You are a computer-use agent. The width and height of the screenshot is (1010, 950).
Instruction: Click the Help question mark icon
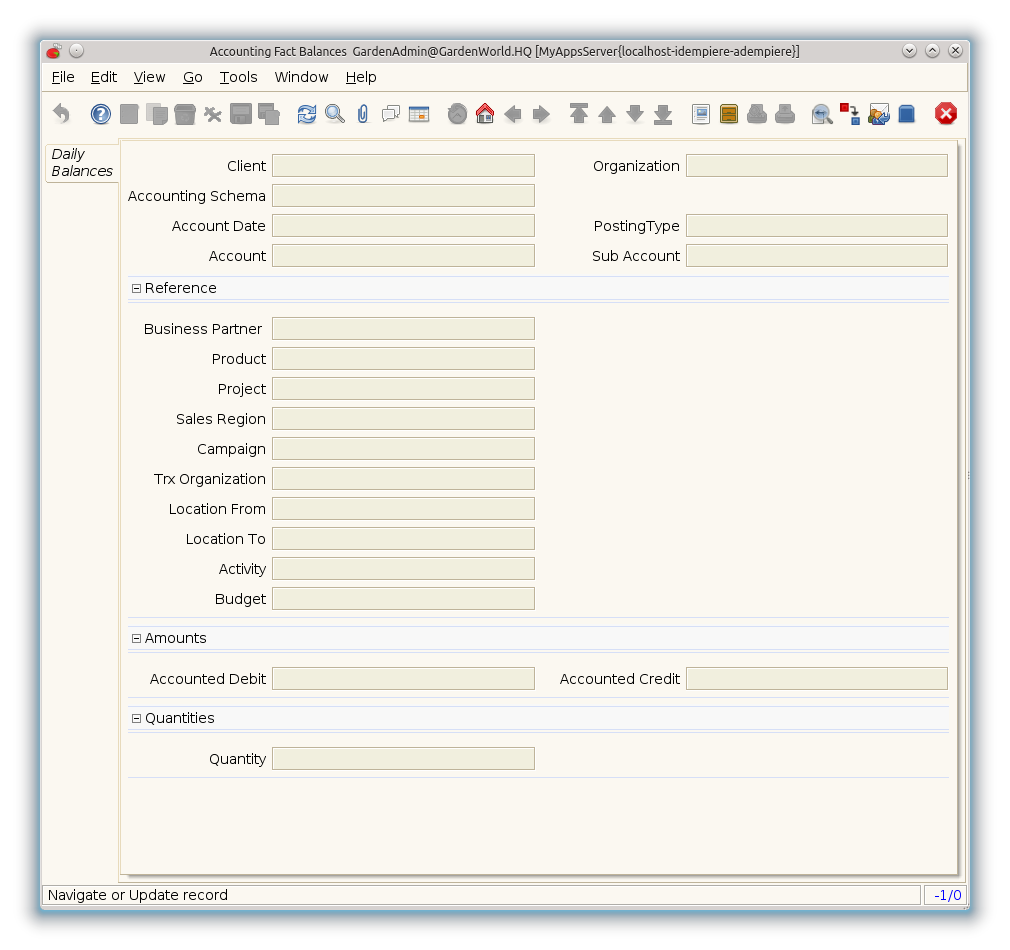(x=101, y=114)
